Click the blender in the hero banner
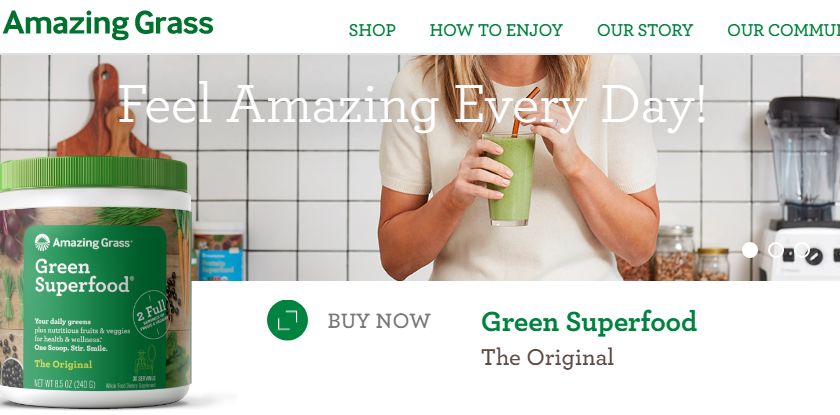The height and width of the screenshot is (415, 840). pyautogui.click(x=800, y=188)
